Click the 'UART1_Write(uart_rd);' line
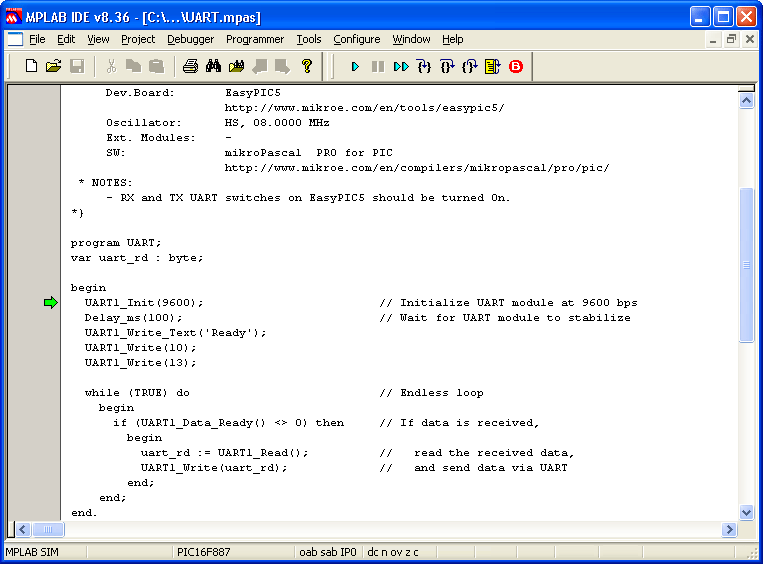763x564 pixels. (214, 468)
